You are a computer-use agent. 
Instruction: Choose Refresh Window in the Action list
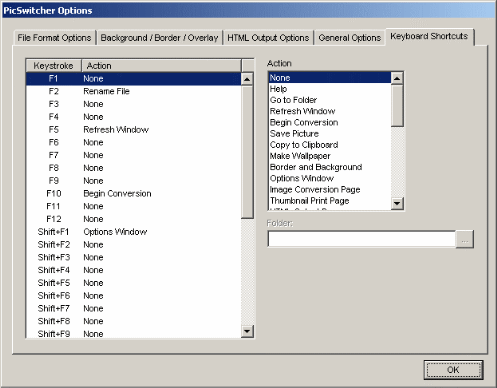tap(330, 111)
